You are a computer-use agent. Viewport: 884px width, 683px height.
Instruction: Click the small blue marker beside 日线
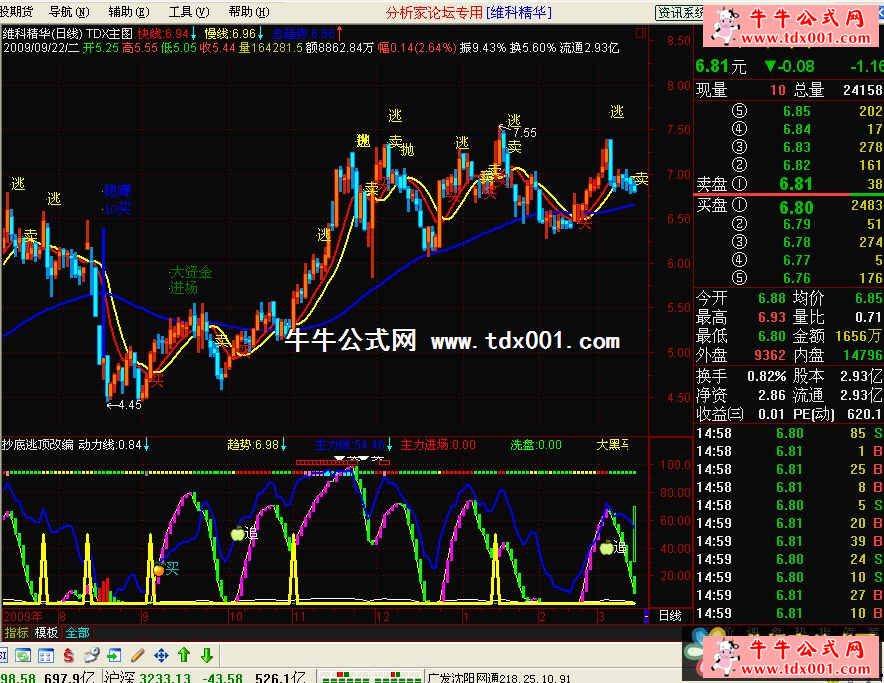pyautogui.click(x=646, y=616)
